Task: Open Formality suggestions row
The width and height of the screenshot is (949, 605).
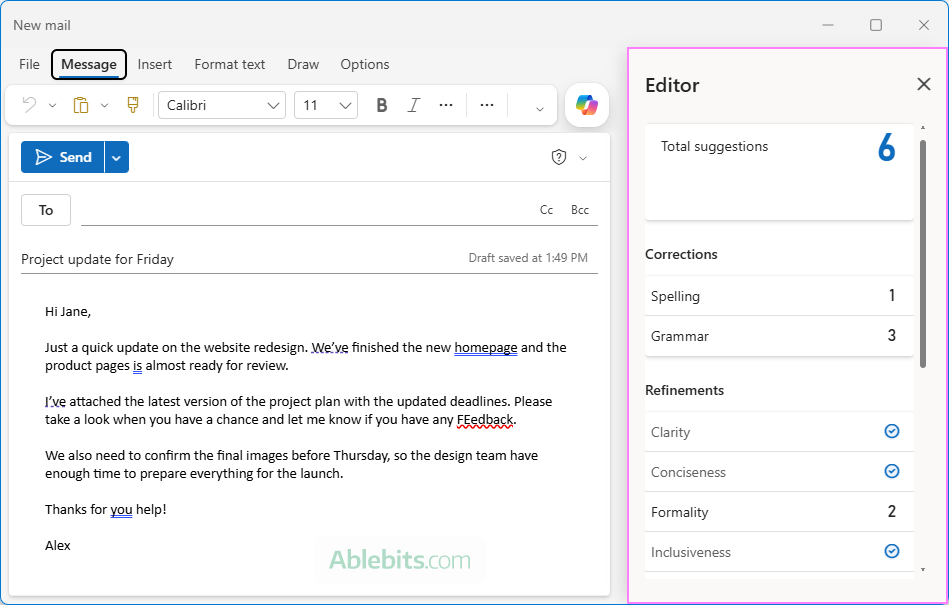Action: (x=779, y=512)
